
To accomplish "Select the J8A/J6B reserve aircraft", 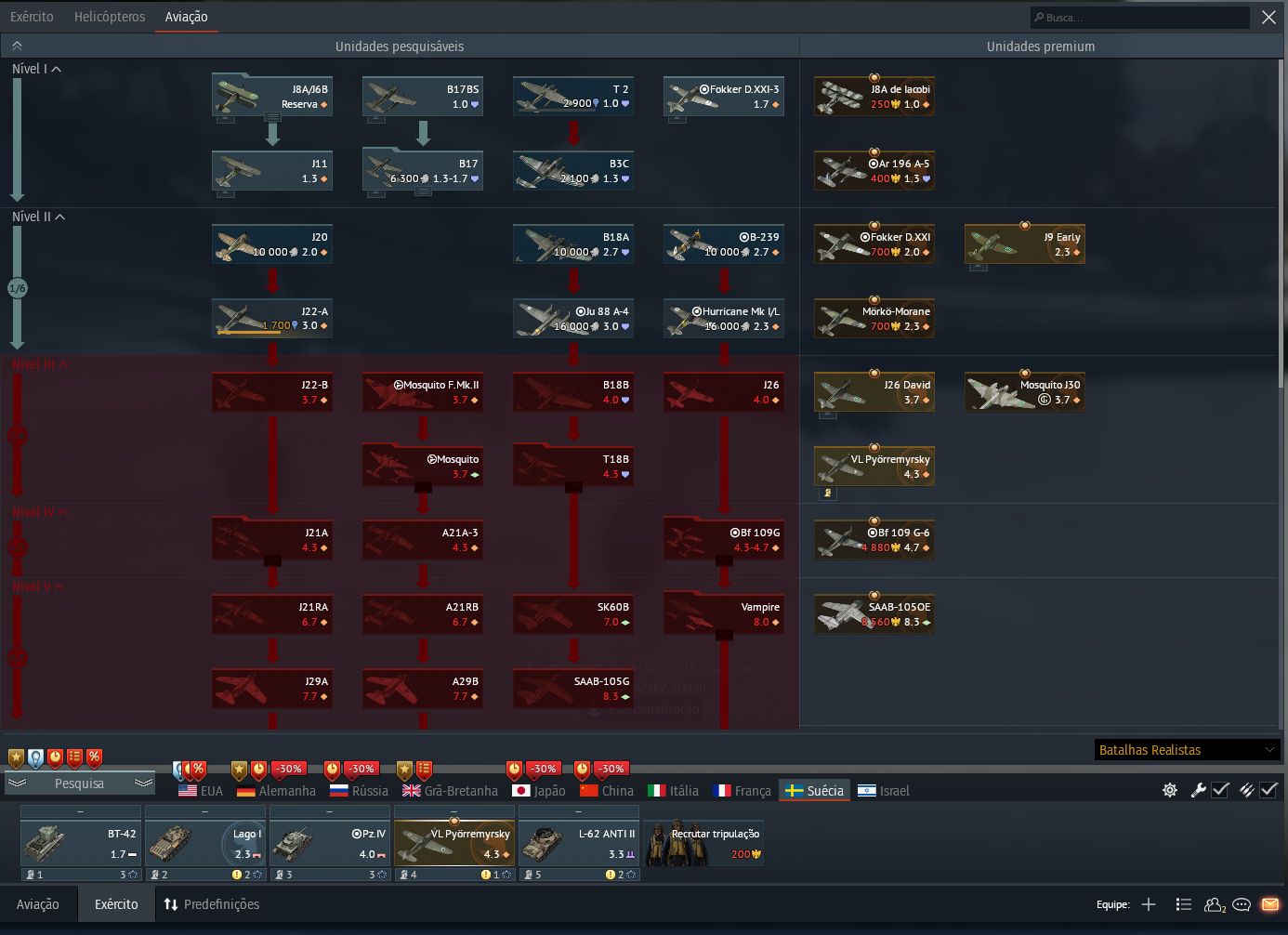I will click(x=272, y=97).
